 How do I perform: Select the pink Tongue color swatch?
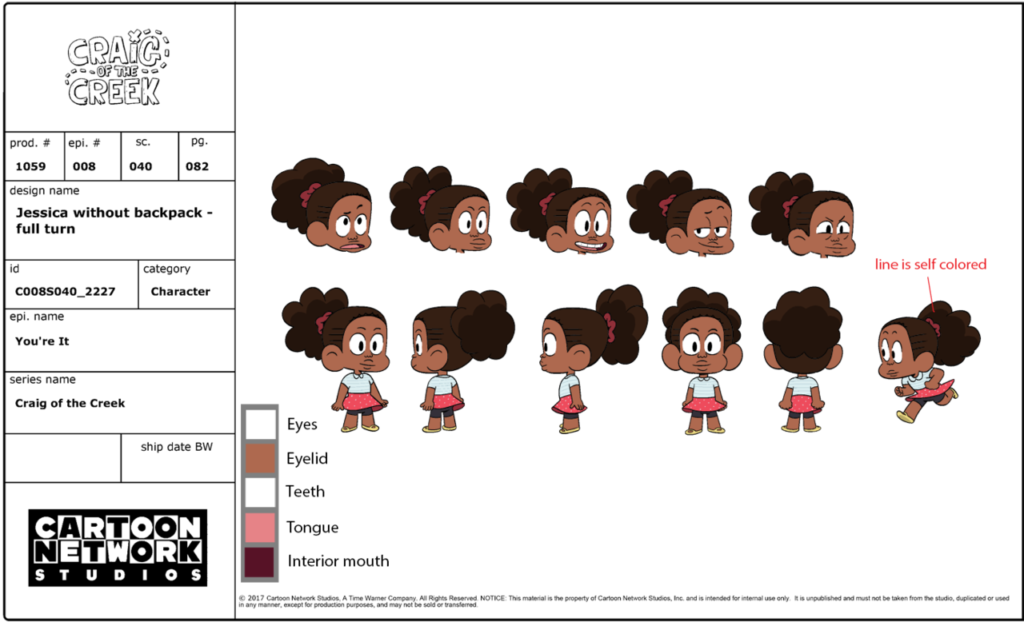point(260,527)
